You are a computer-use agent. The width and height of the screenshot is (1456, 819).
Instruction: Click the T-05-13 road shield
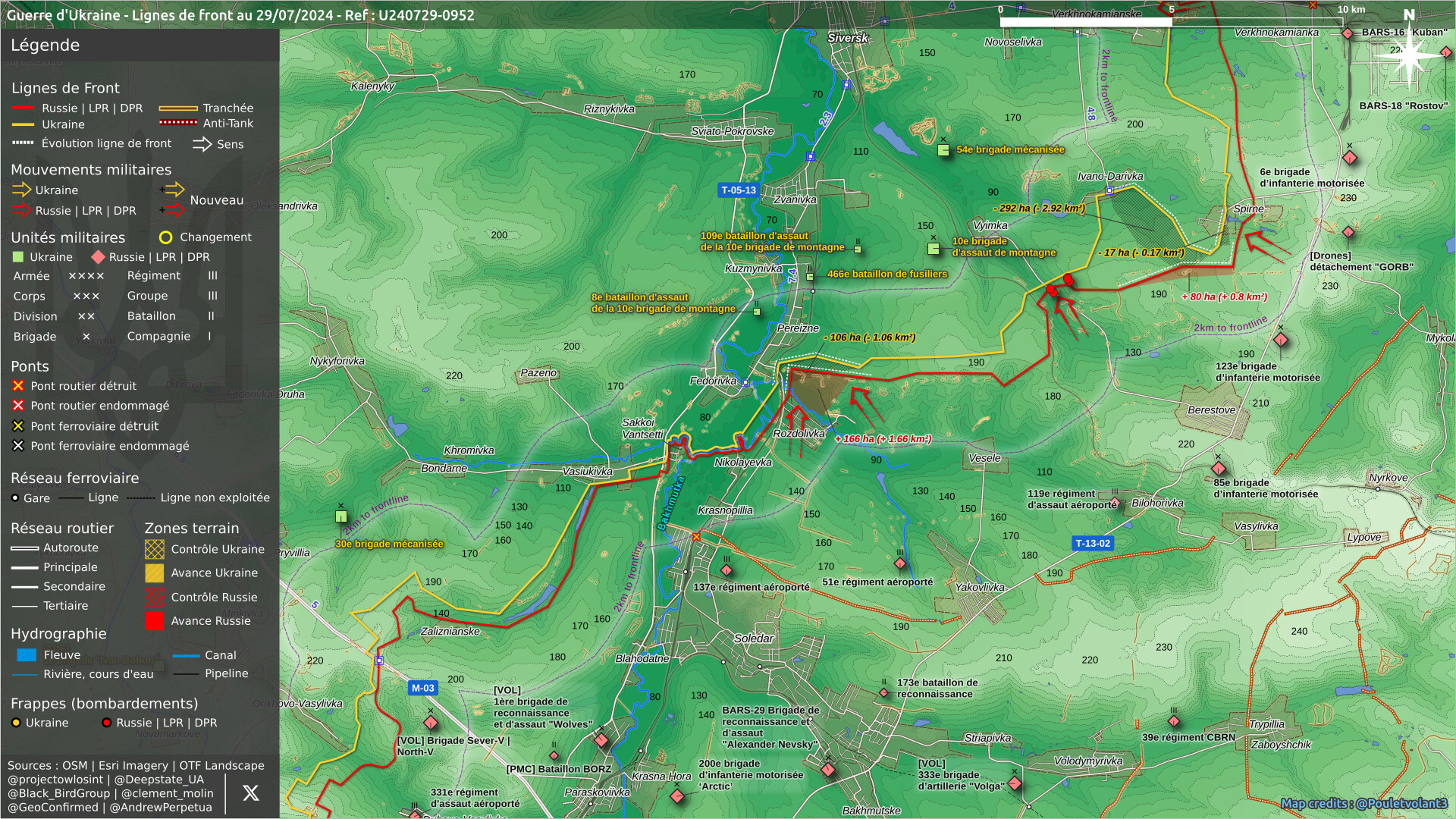738,190
